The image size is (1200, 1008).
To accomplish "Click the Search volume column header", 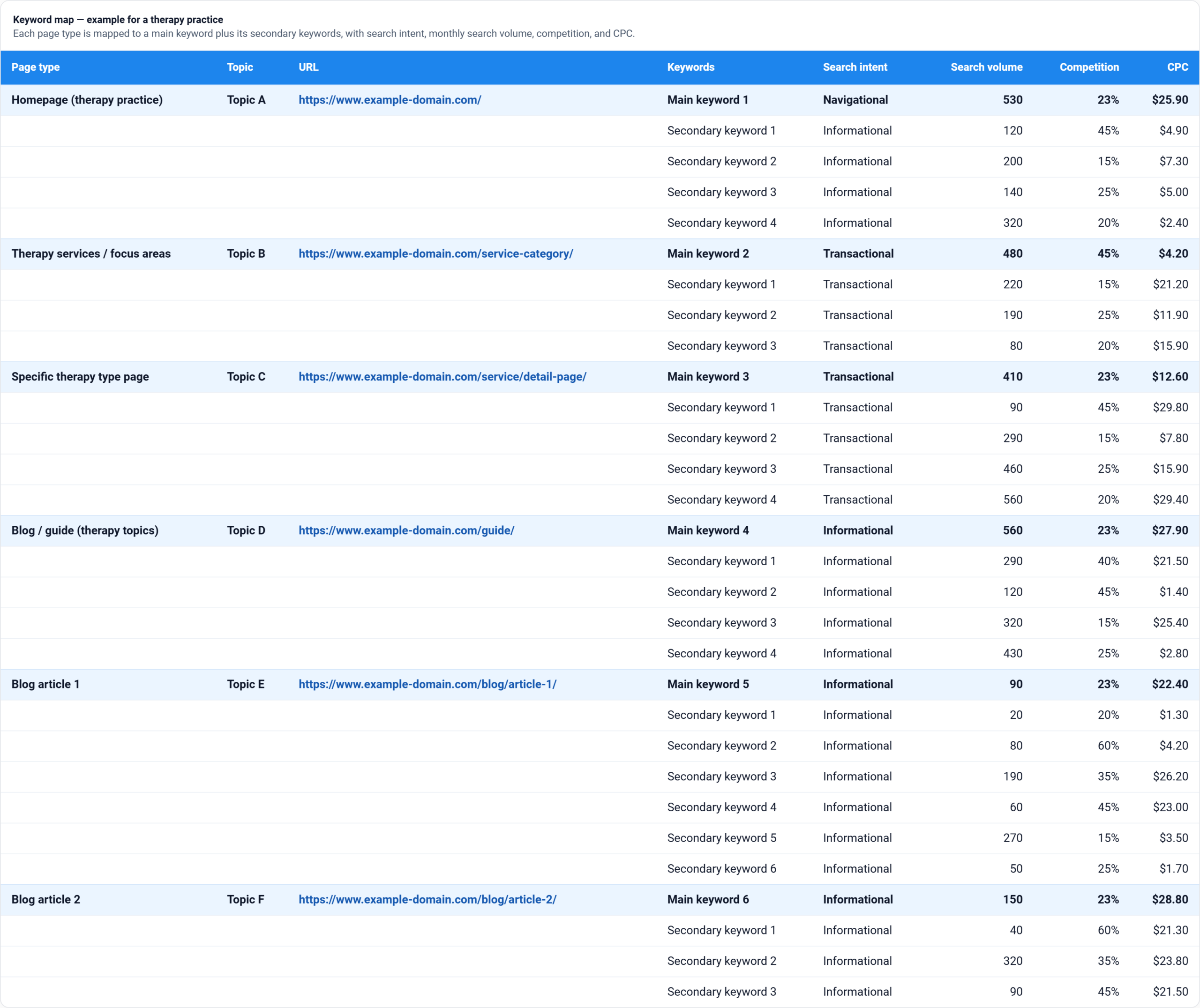I will point(986,67).
